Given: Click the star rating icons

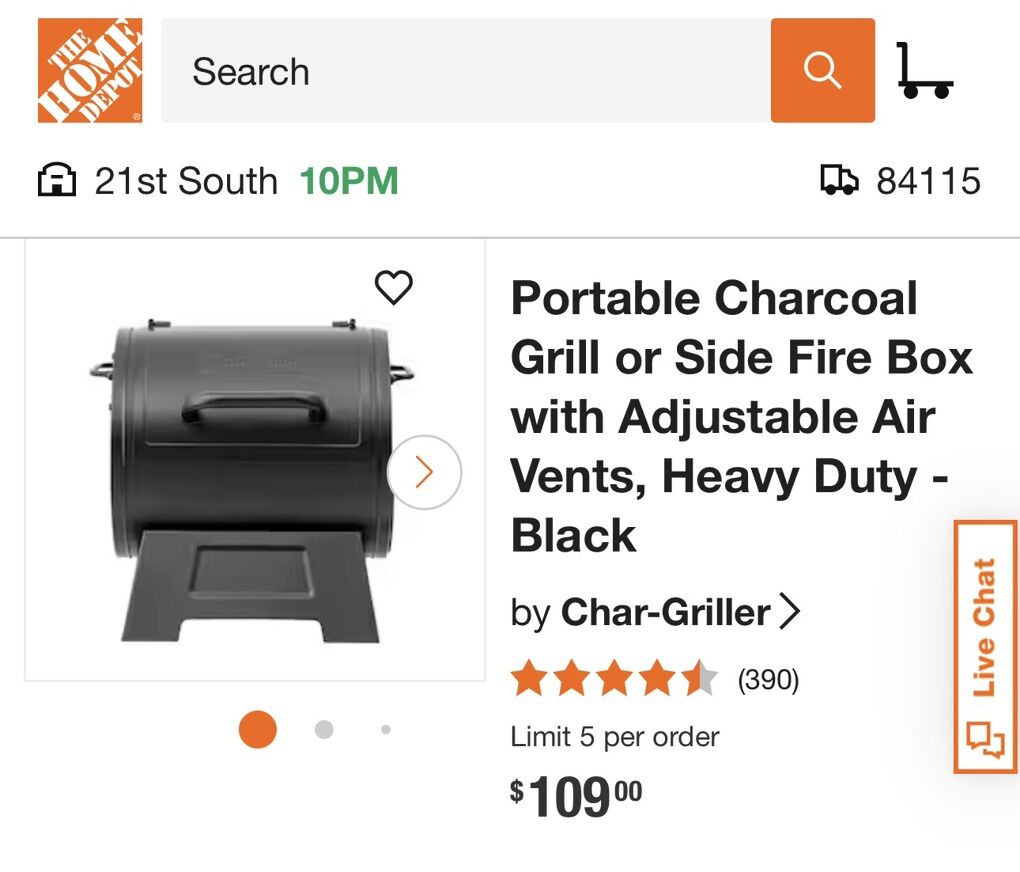Looking at the screenshot, I should (614, 680).
